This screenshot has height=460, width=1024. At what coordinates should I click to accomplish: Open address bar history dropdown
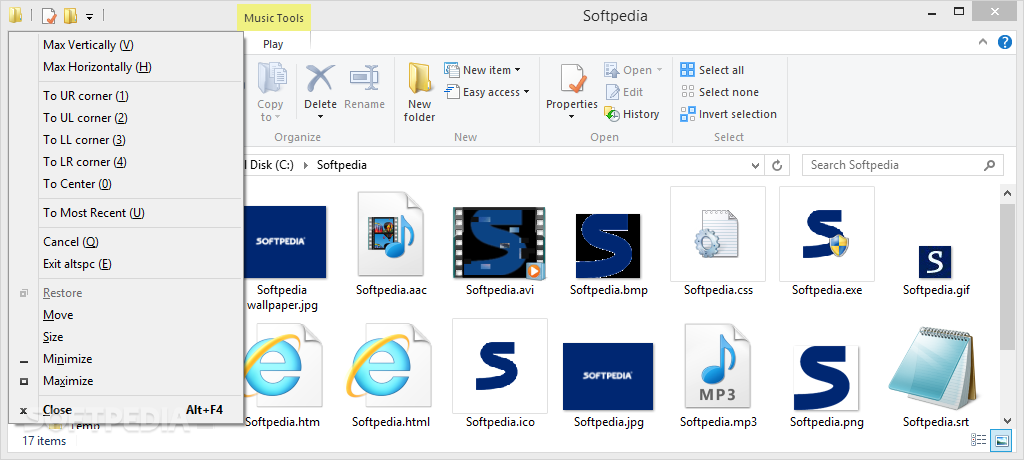pyautogui.click(x=756, y=165)
